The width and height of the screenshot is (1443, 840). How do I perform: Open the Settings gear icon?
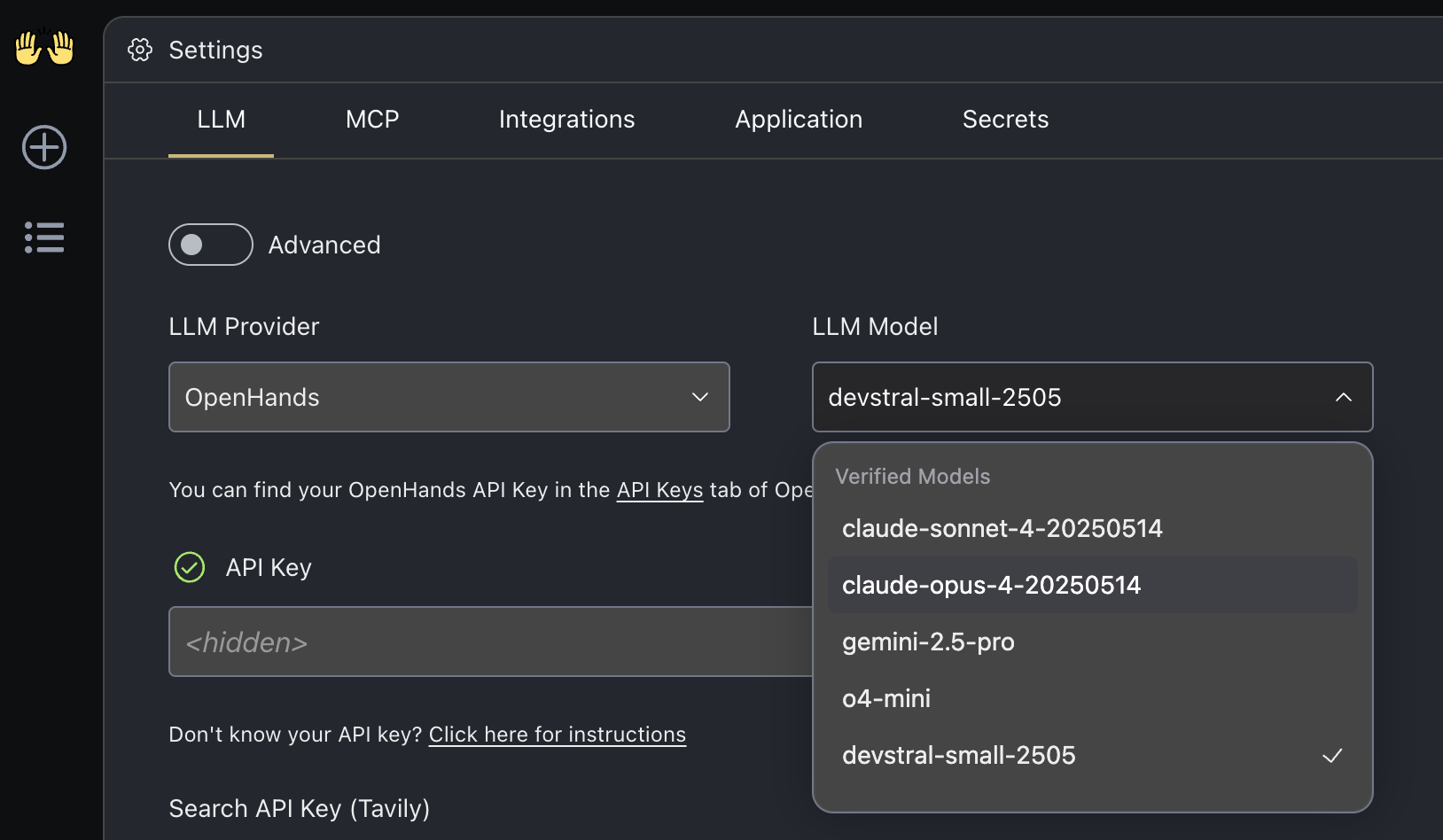coord(139,50)
